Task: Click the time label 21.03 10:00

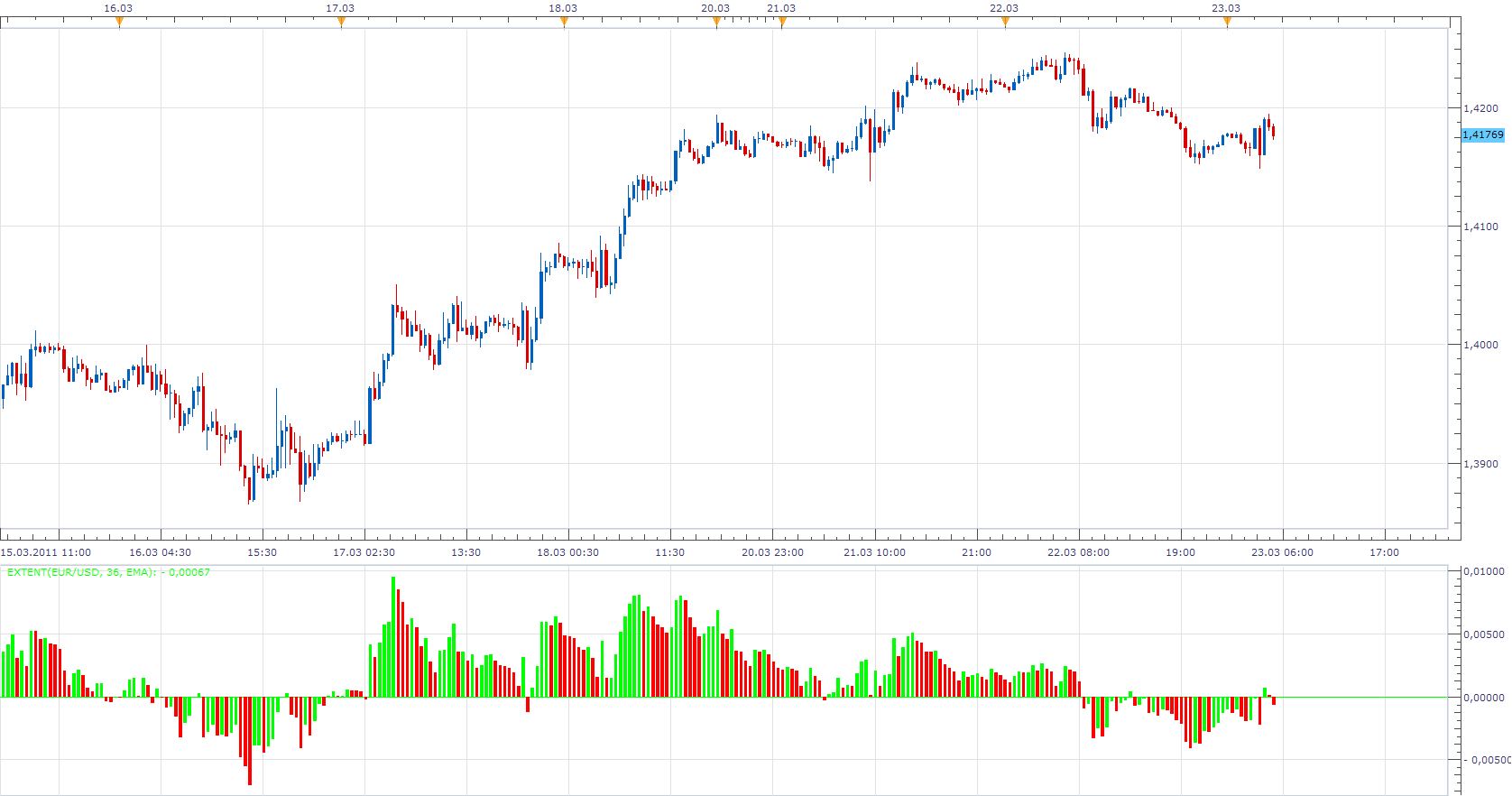Action: [x=874, y=552]
